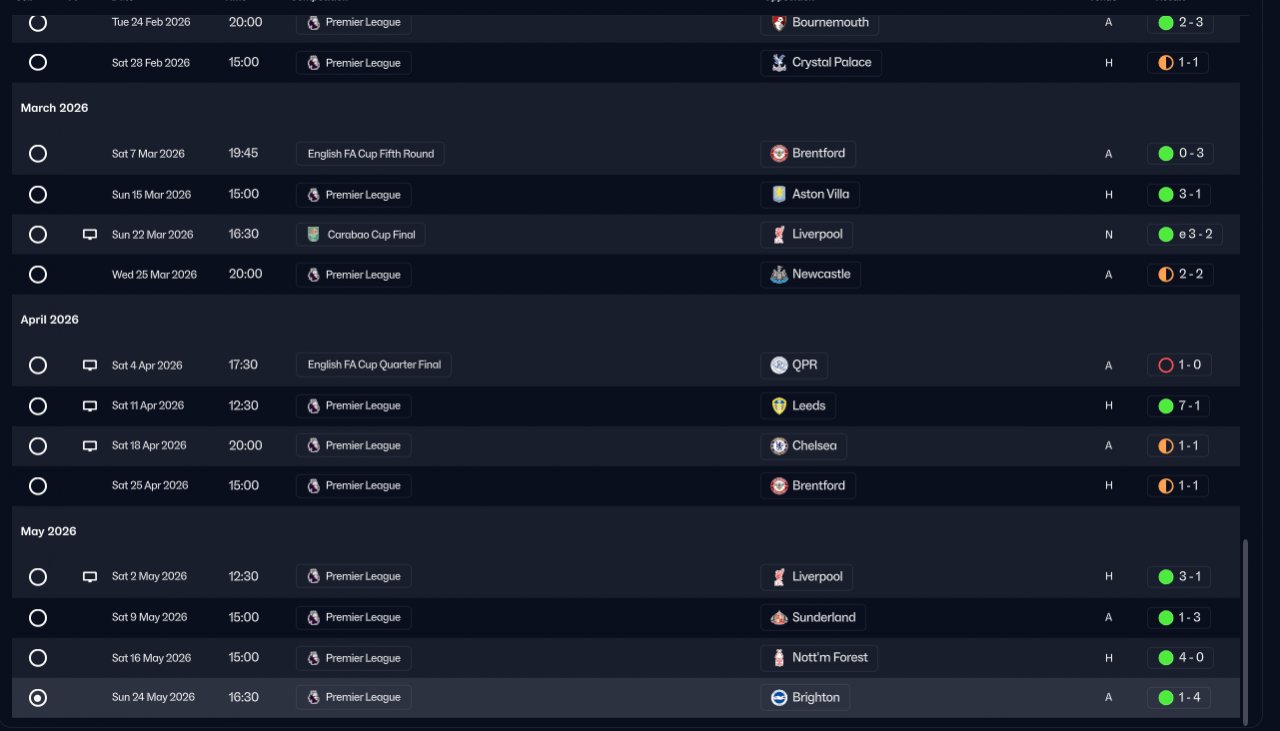Select radio button for Nott'm Forest match
Screen dimensions: 1280x731
[38, 658]
